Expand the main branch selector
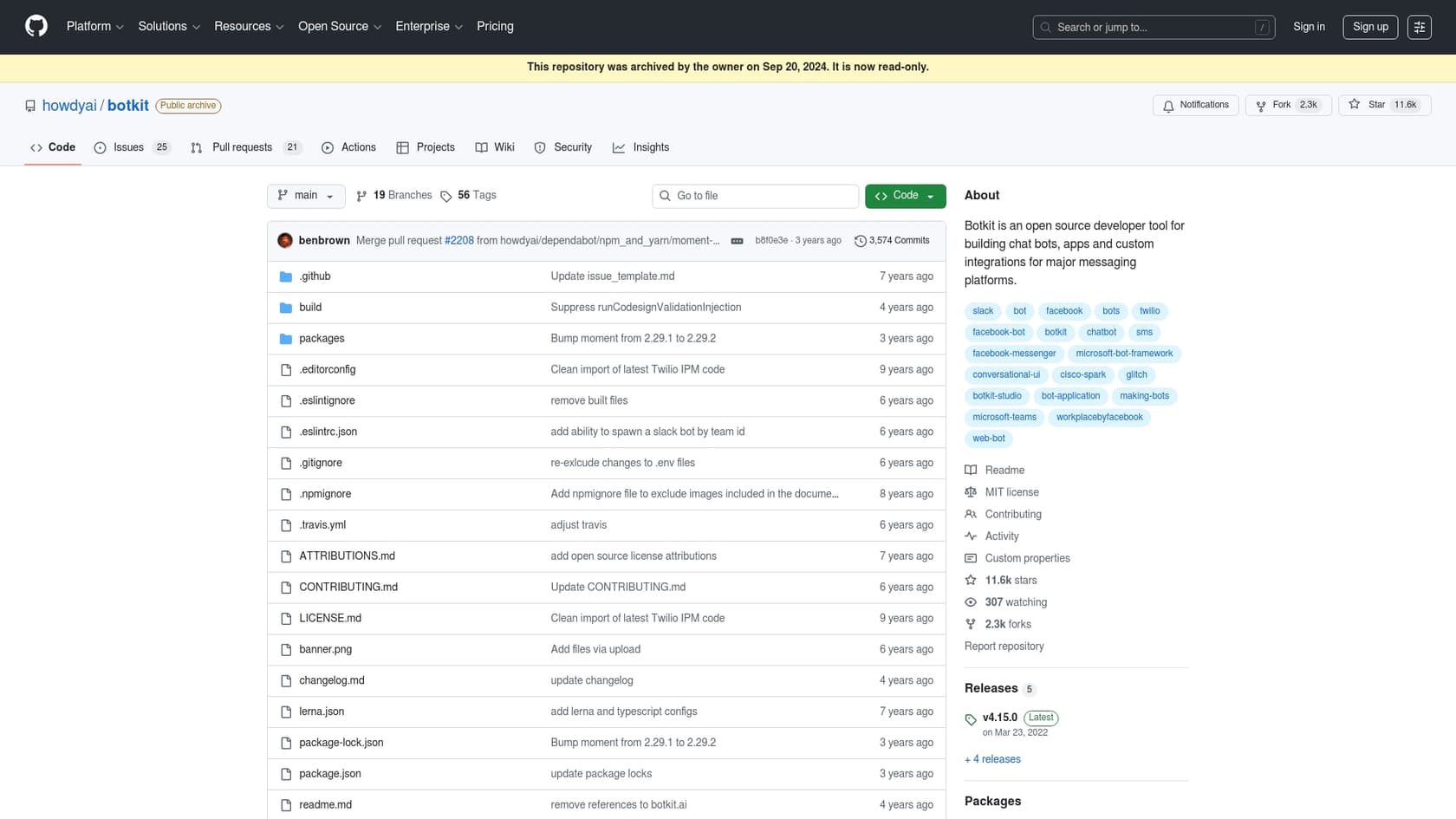The image size is (1456, 819). click(305, 196)
